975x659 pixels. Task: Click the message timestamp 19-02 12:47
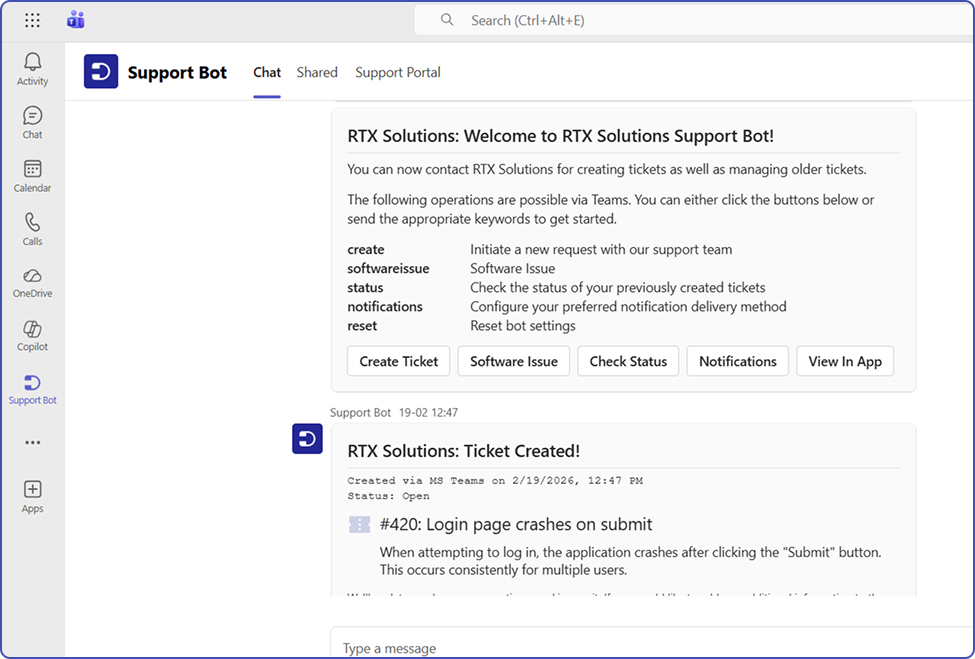pyautogui.click(x=428, y=413)
